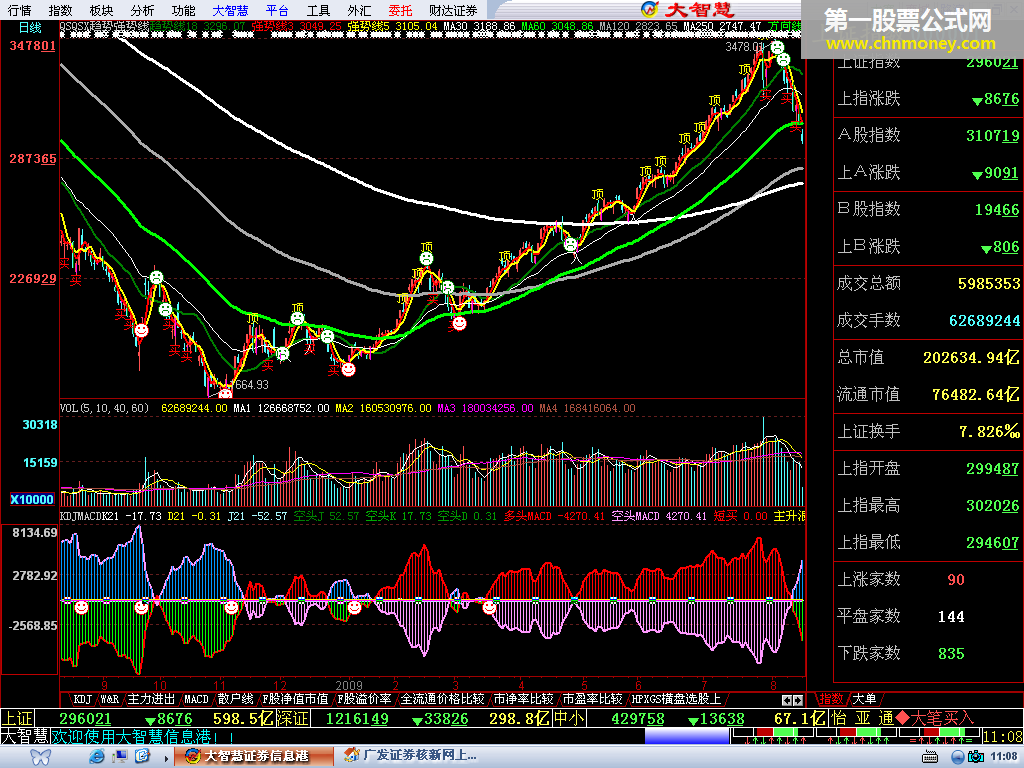Click the keyboard tray icon
This screenshot has height=768, width=1024.
[931, 757]
